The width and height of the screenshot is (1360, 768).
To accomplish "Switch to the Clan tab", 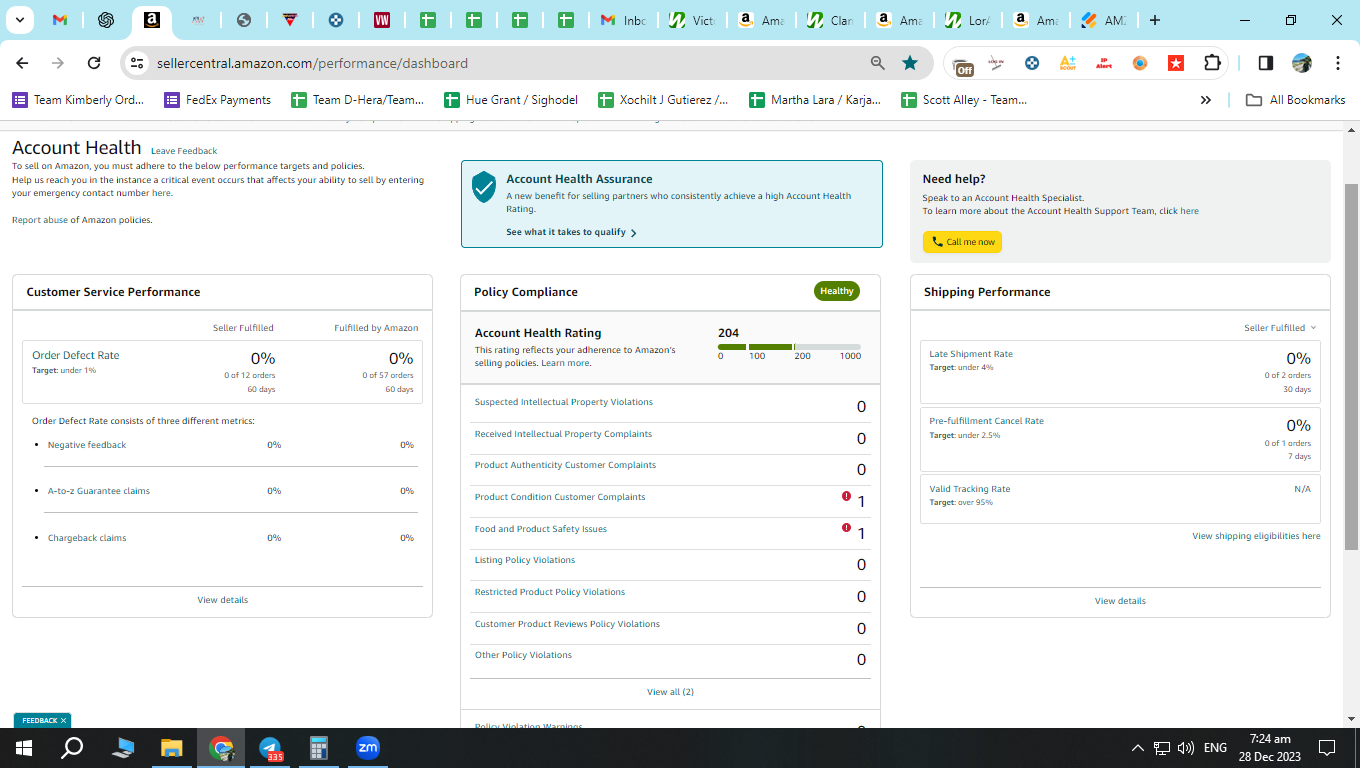I will tap(830, 20).
